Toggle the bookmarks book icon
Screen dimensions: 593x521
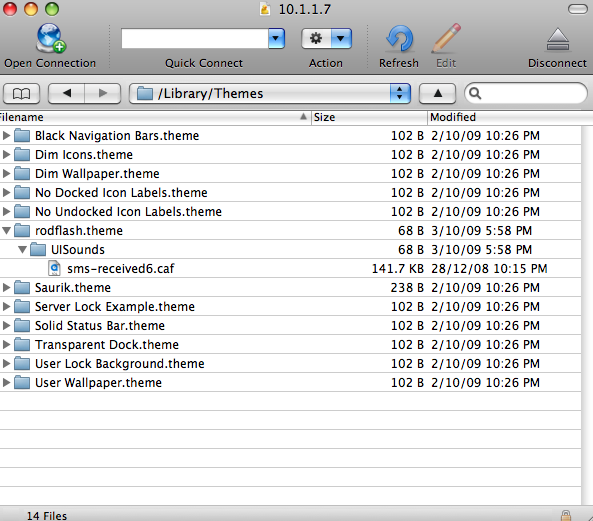22,93
